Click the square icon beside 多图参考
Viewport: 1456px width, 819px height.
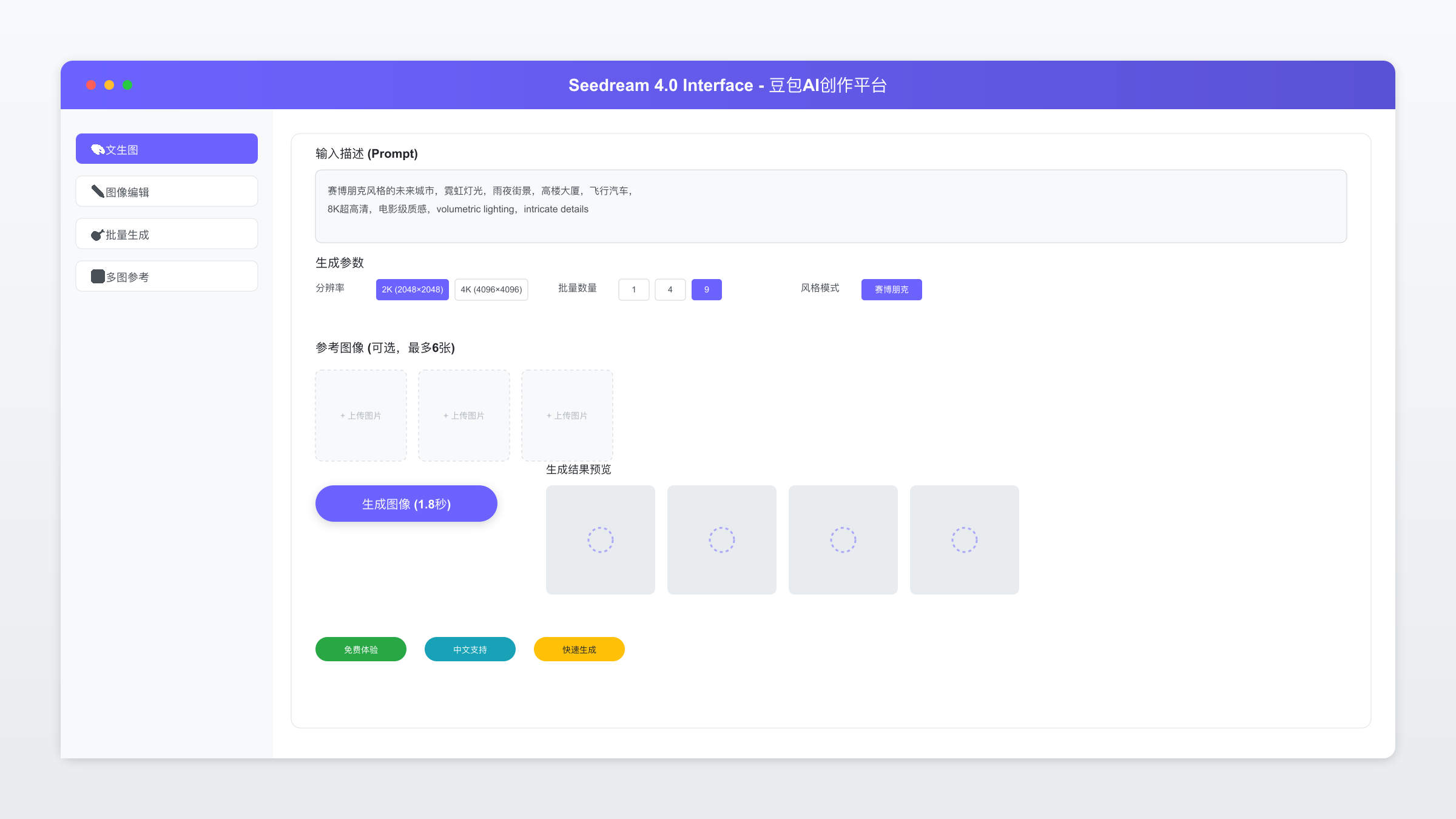pos(98,277)
